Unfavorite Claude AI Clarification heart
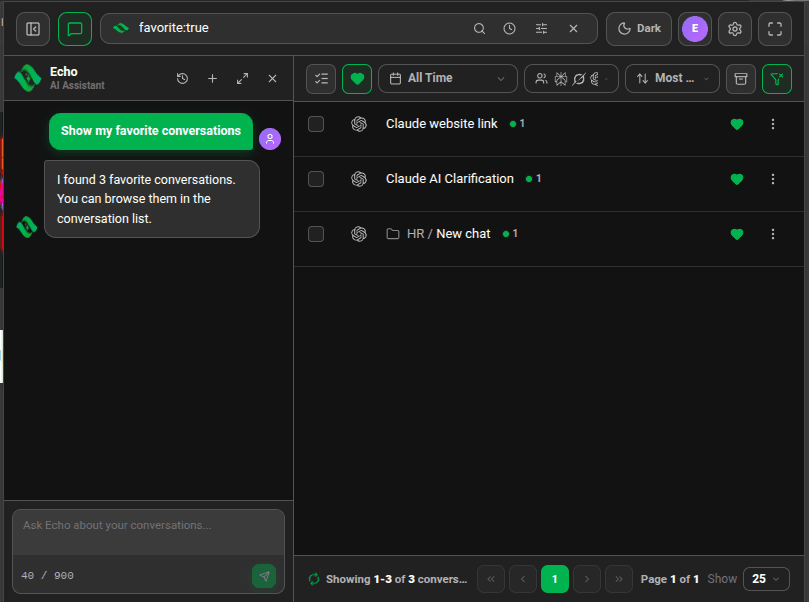The width and height of the screenshot is (809, 602). point(737,180)
